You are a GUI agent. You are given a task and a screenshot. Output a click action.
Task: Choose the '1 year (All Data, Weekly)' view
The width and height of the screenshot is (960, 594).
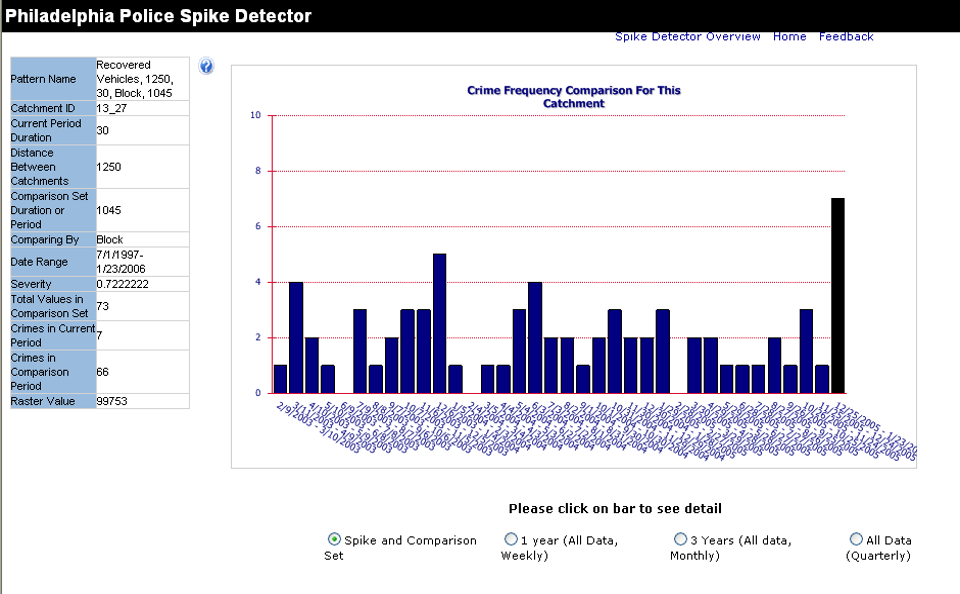(511, 538)
